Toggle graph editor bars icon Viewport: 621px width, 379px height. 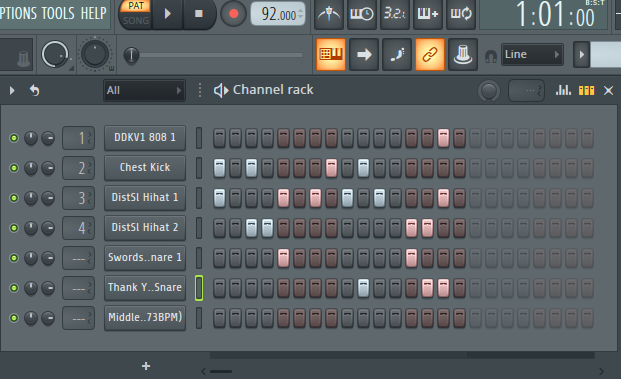[563, 91]
